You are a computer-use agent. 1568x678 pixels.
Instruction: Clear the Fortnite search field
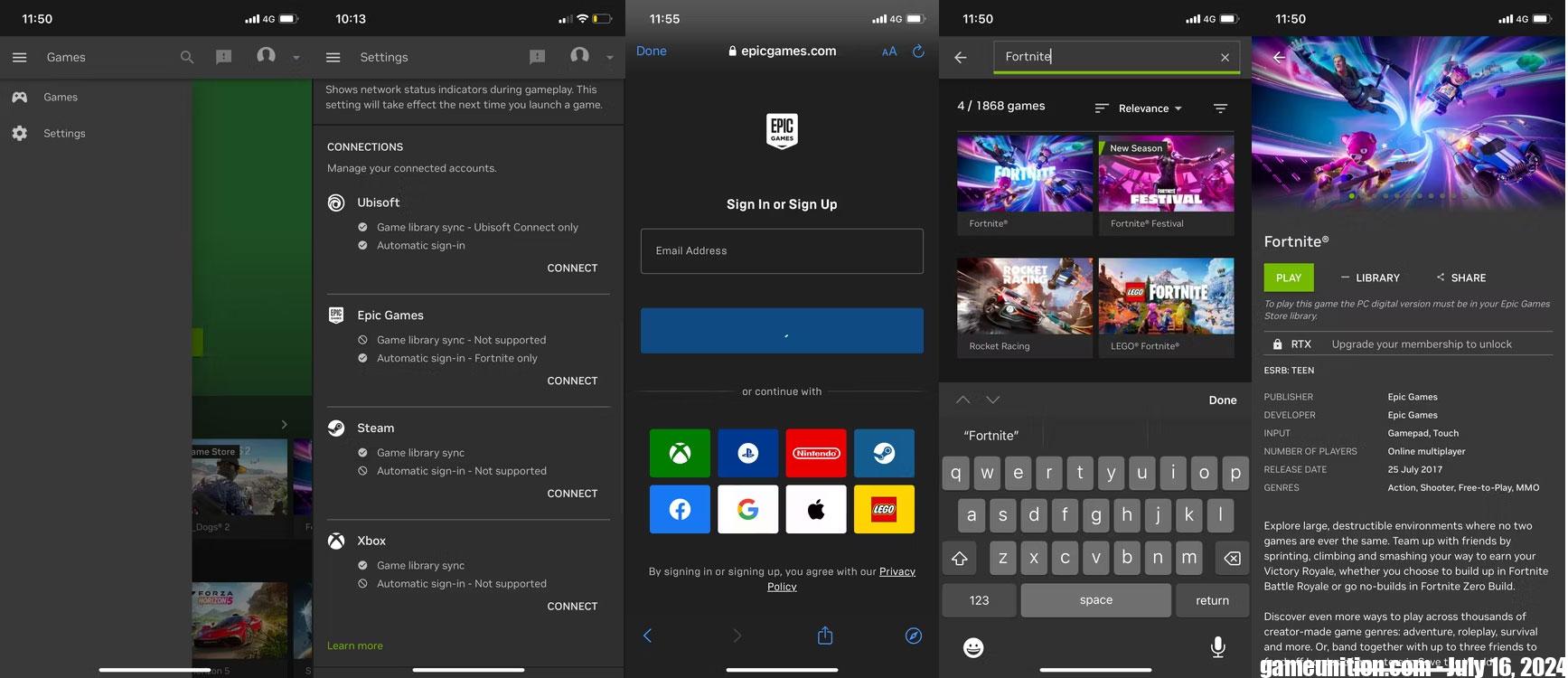pyautogui.click(x=1225, y=57)
